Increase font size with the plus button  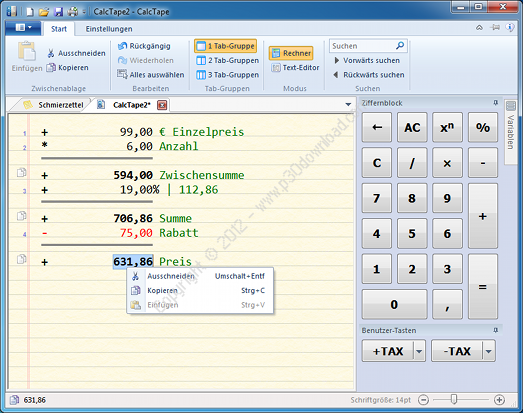(499, 400)
